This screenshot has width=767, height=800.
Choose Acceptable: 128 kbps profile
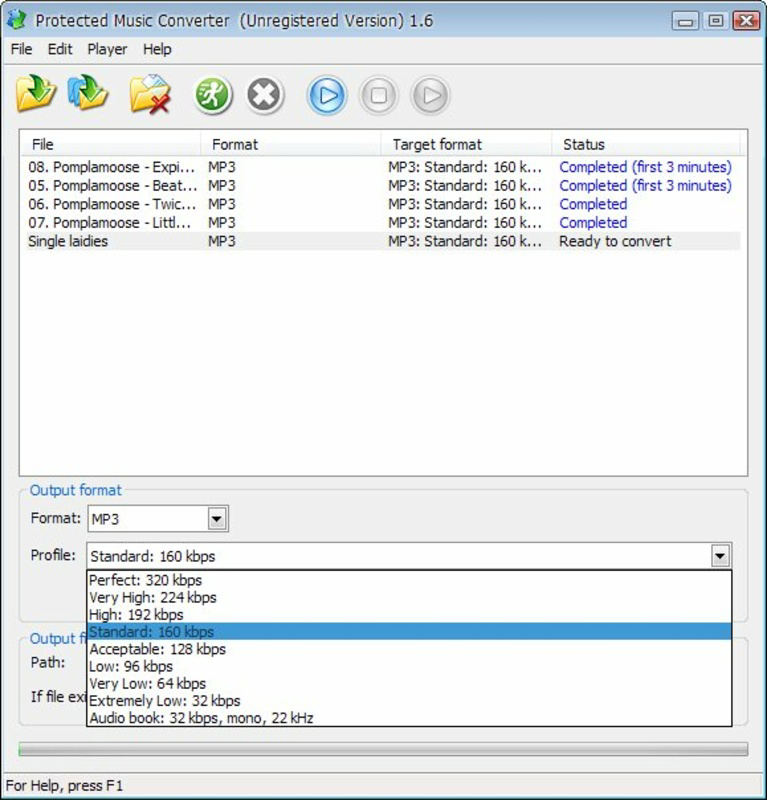(x=409, y=649)
